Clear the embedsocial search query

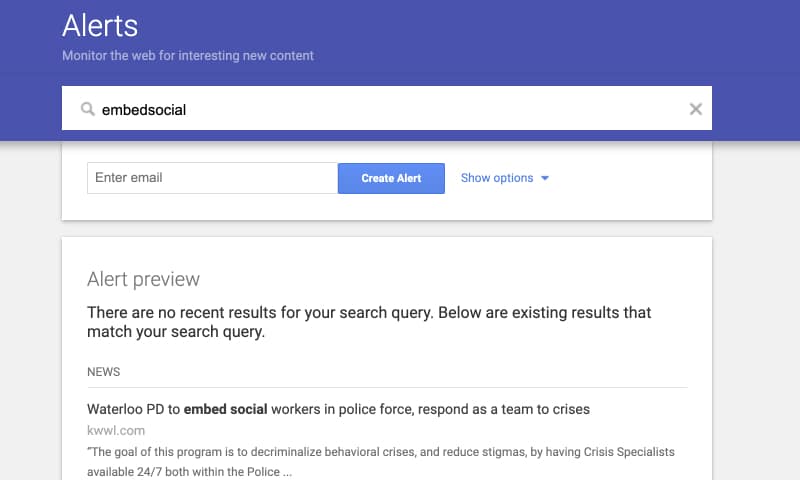(695, 109)
